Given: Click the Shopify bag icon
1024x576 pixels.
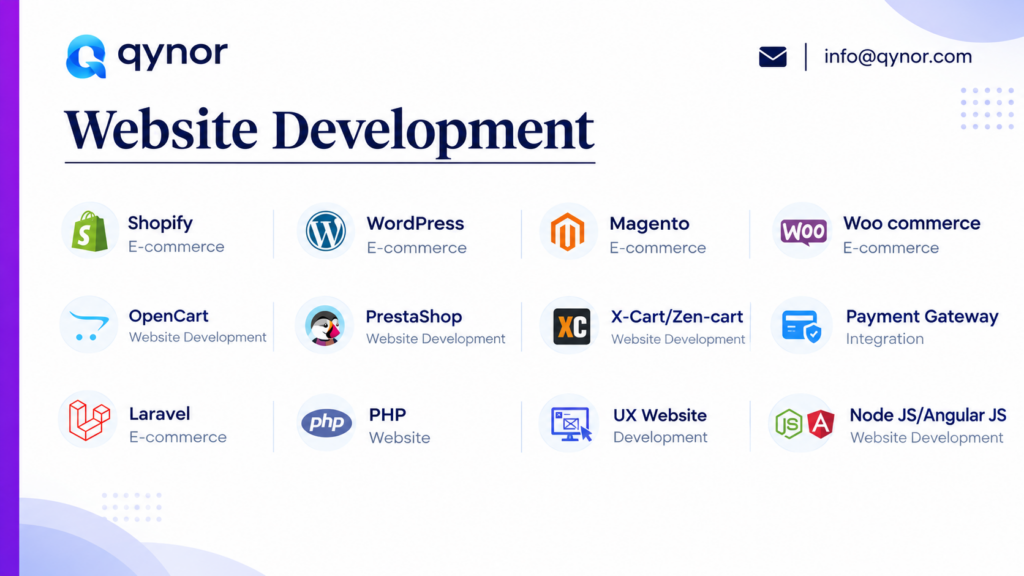Looking at the screenshot, I should [90, 231].
